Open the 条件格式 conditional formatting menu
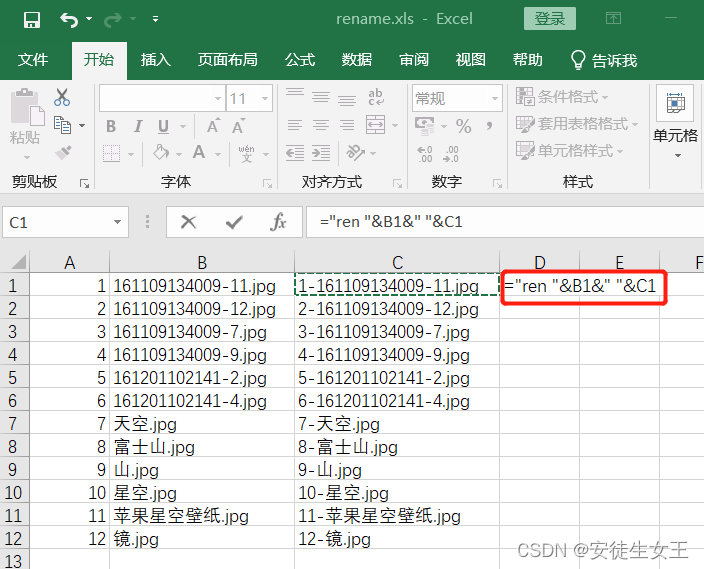This screenshot has height=569, width=704. tap(562, 97)
